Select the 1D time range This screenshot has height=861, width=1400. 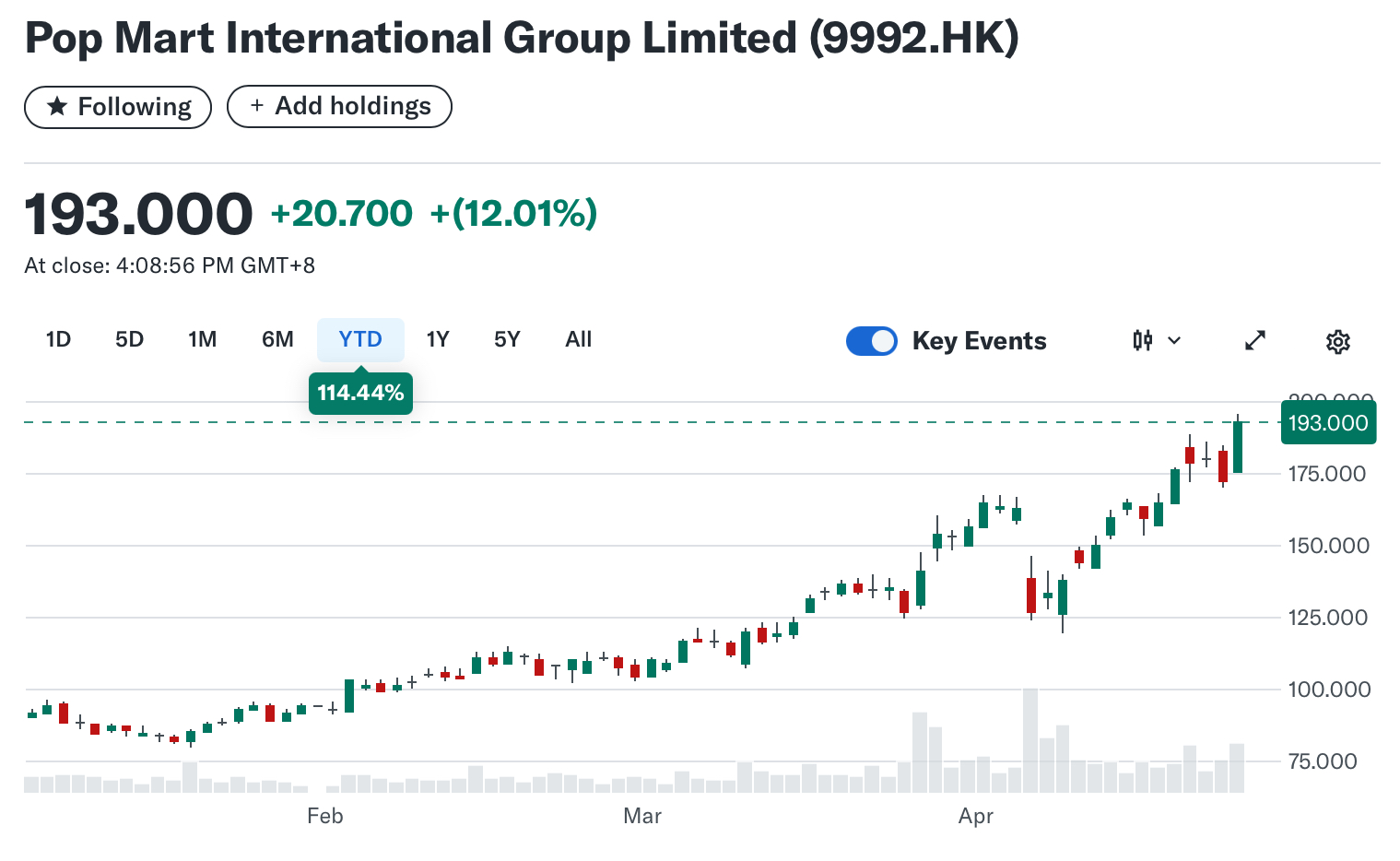click(x=58, y=340)
